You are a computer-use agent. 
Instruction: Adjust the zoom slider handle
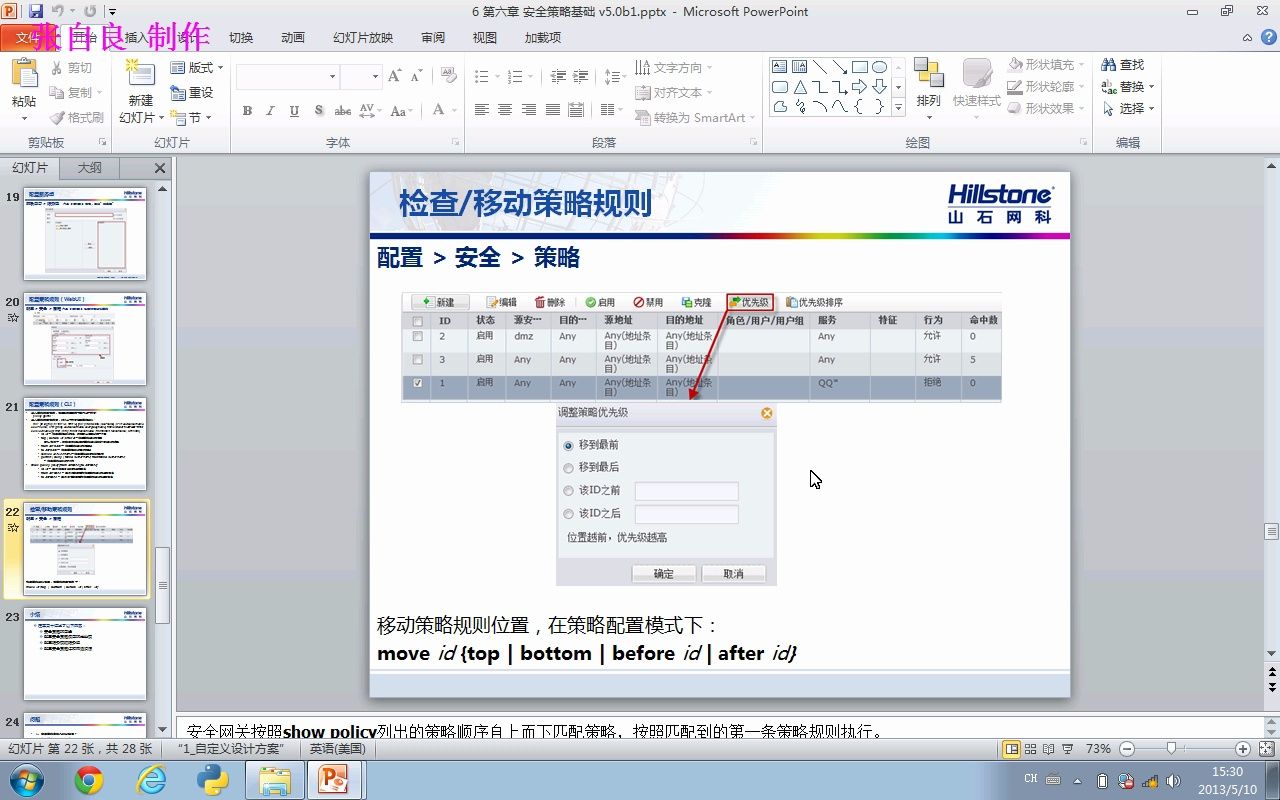1171,748
